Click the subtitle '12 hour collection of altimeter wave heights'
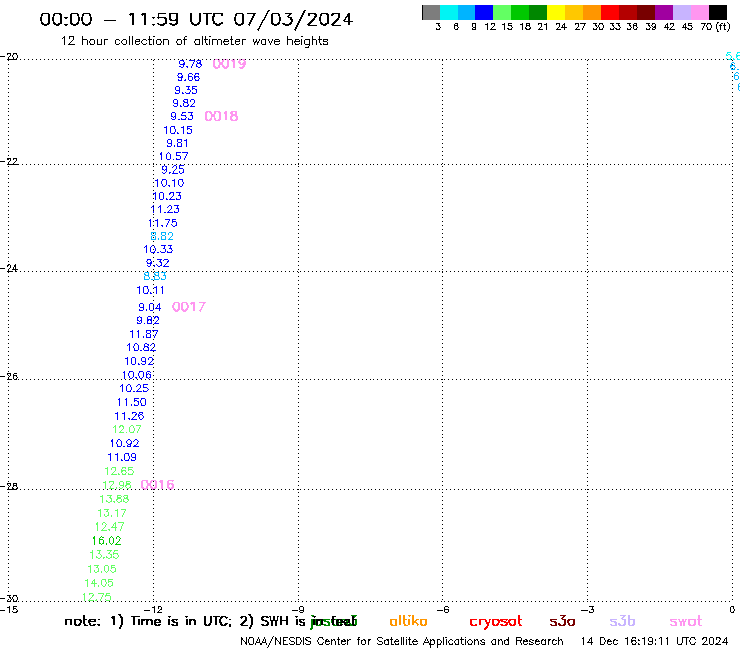The image size is (740, 650). coord(194,41)
